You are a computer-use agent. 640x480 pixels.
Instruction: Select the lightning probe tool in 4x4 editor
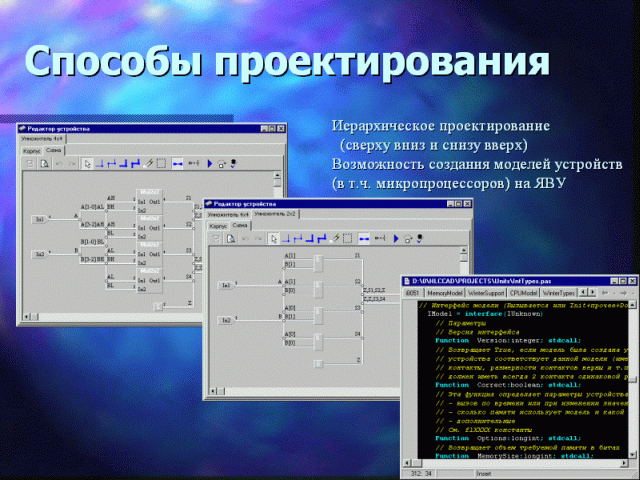point(150,162)
